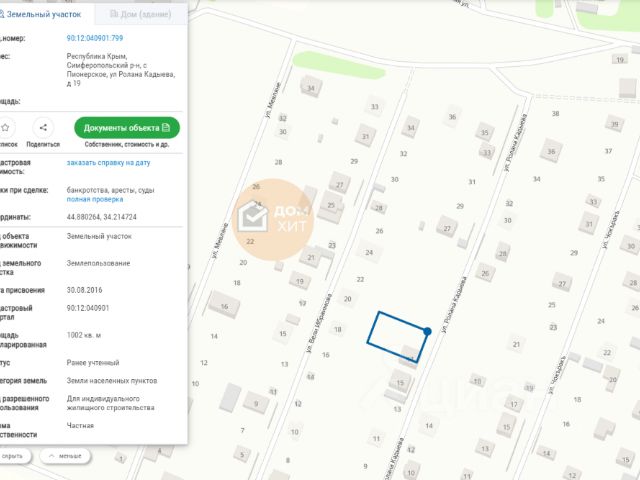Add object to favorites with the star icon
The image size is (640, 480).
coord(5,128)
